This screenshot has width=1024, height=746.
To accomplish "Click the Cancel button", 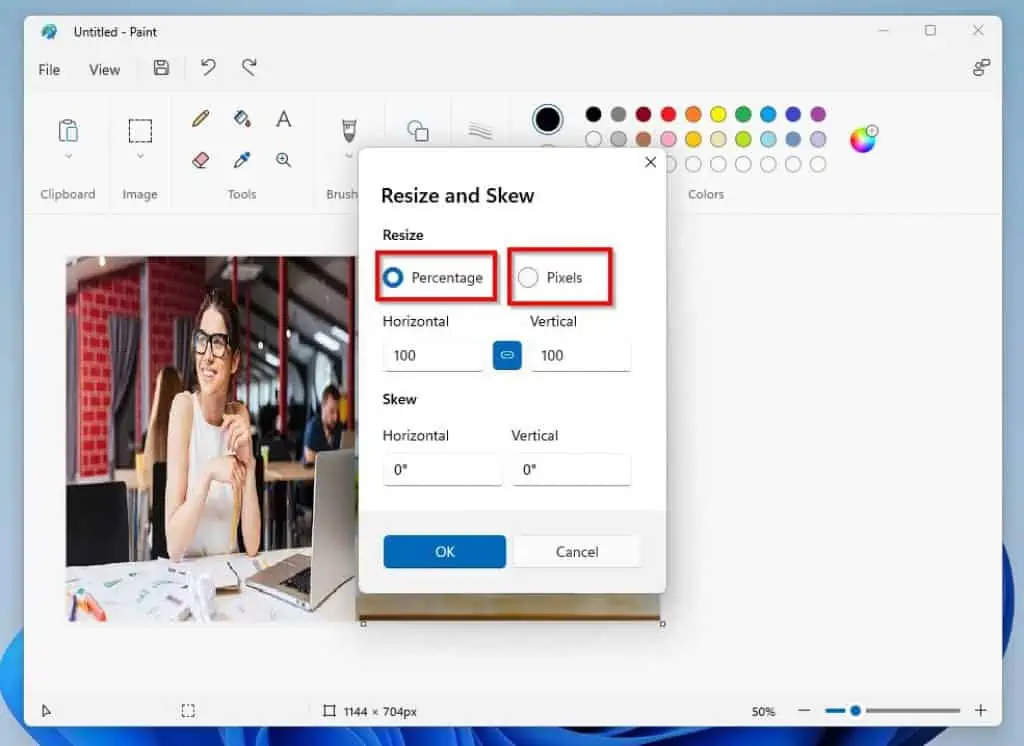I will (576, 551).
